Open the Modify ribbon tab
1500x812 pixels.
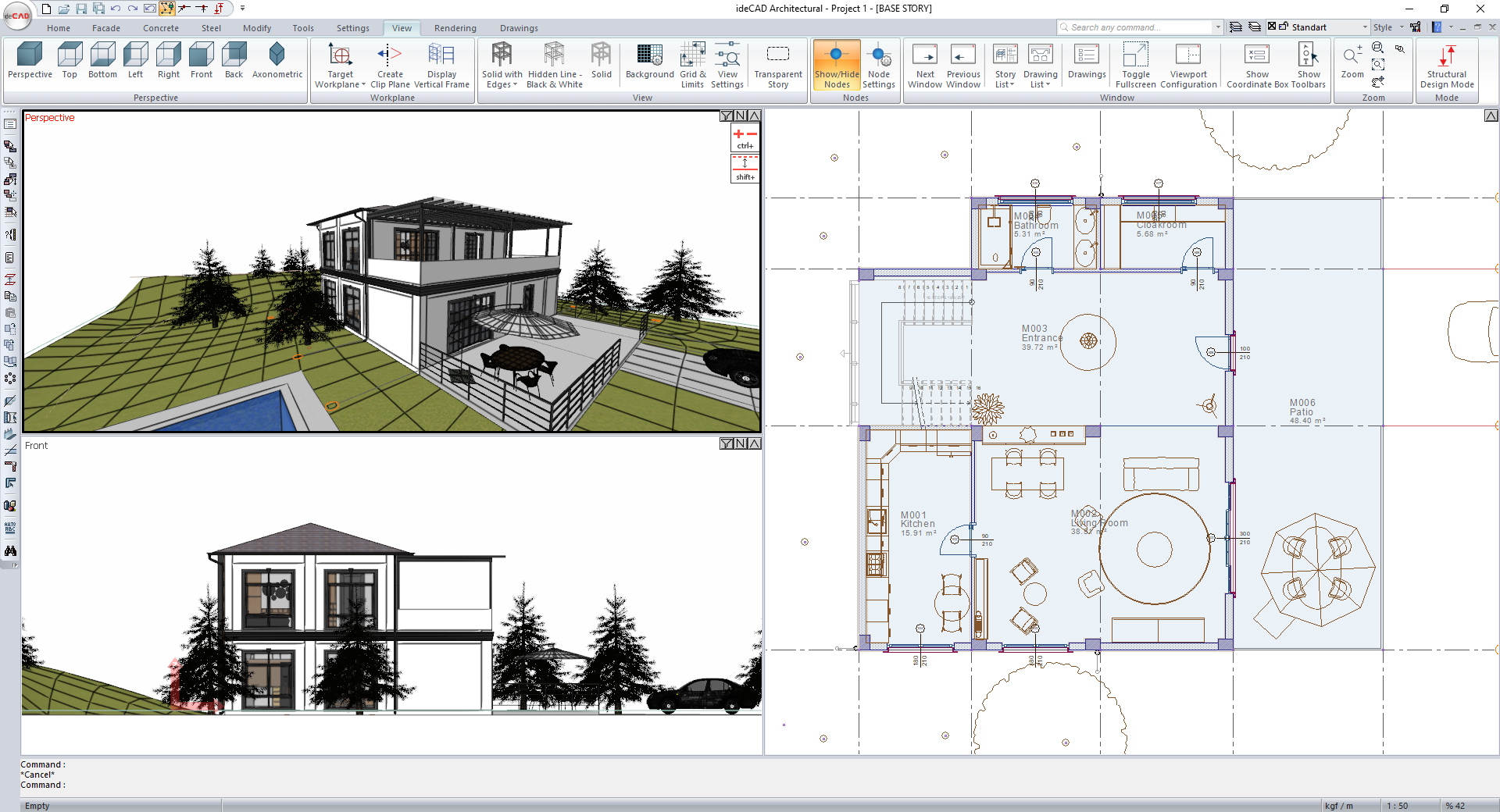click(257, 28)
